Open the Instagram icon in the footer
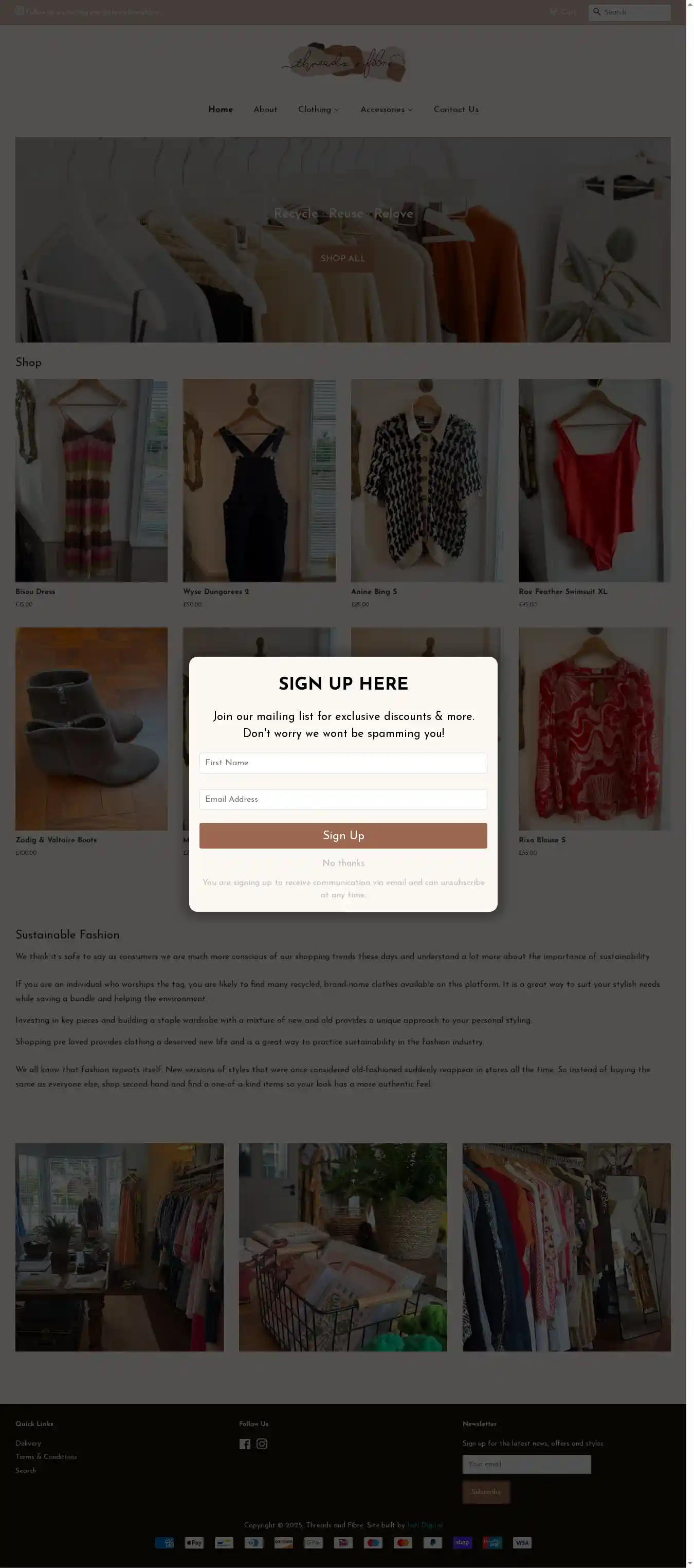The width and height of the screenshot is (694, 1568). click(262, 1444)
